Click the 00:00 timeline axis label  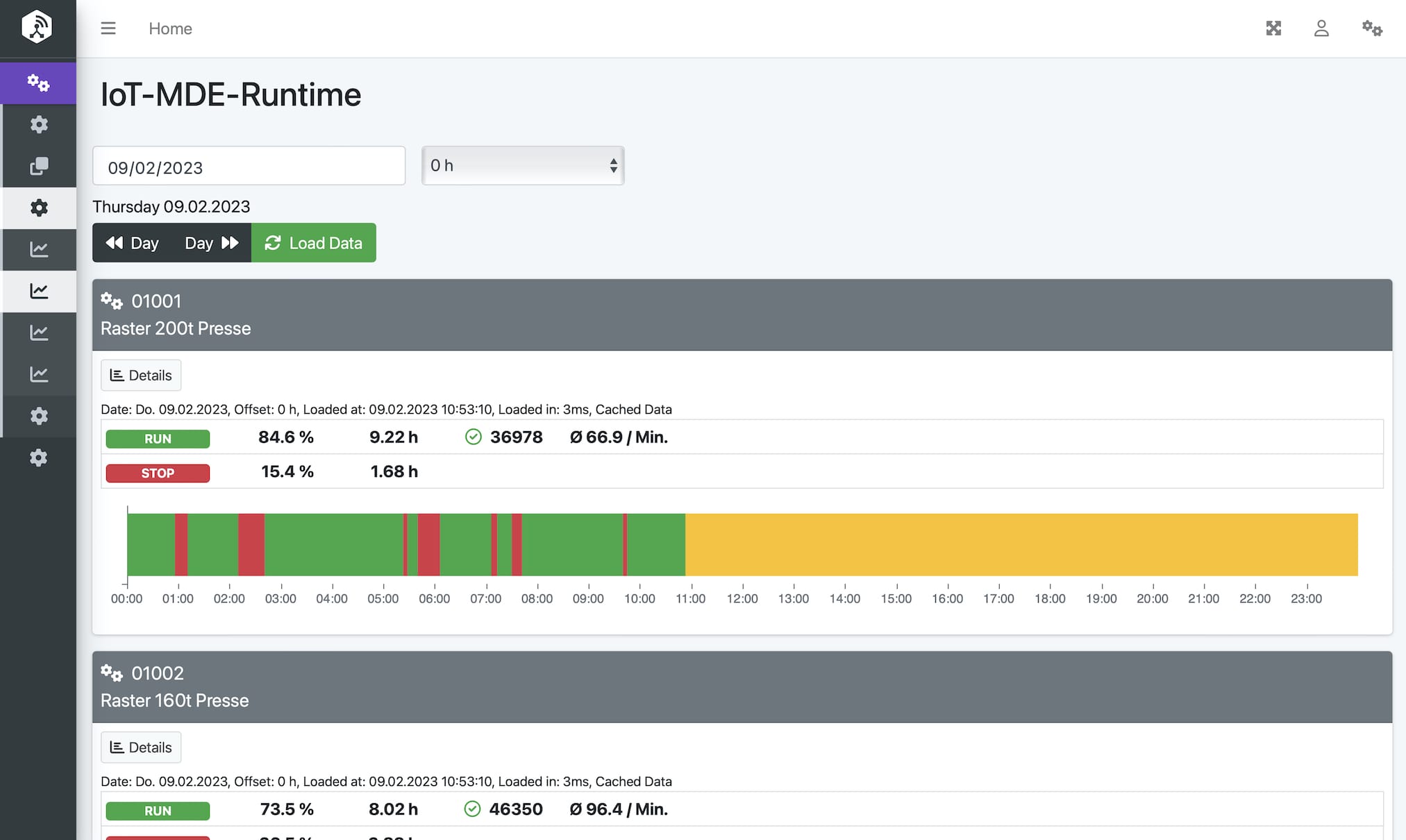pyautogui.click(x=126, y=599)
